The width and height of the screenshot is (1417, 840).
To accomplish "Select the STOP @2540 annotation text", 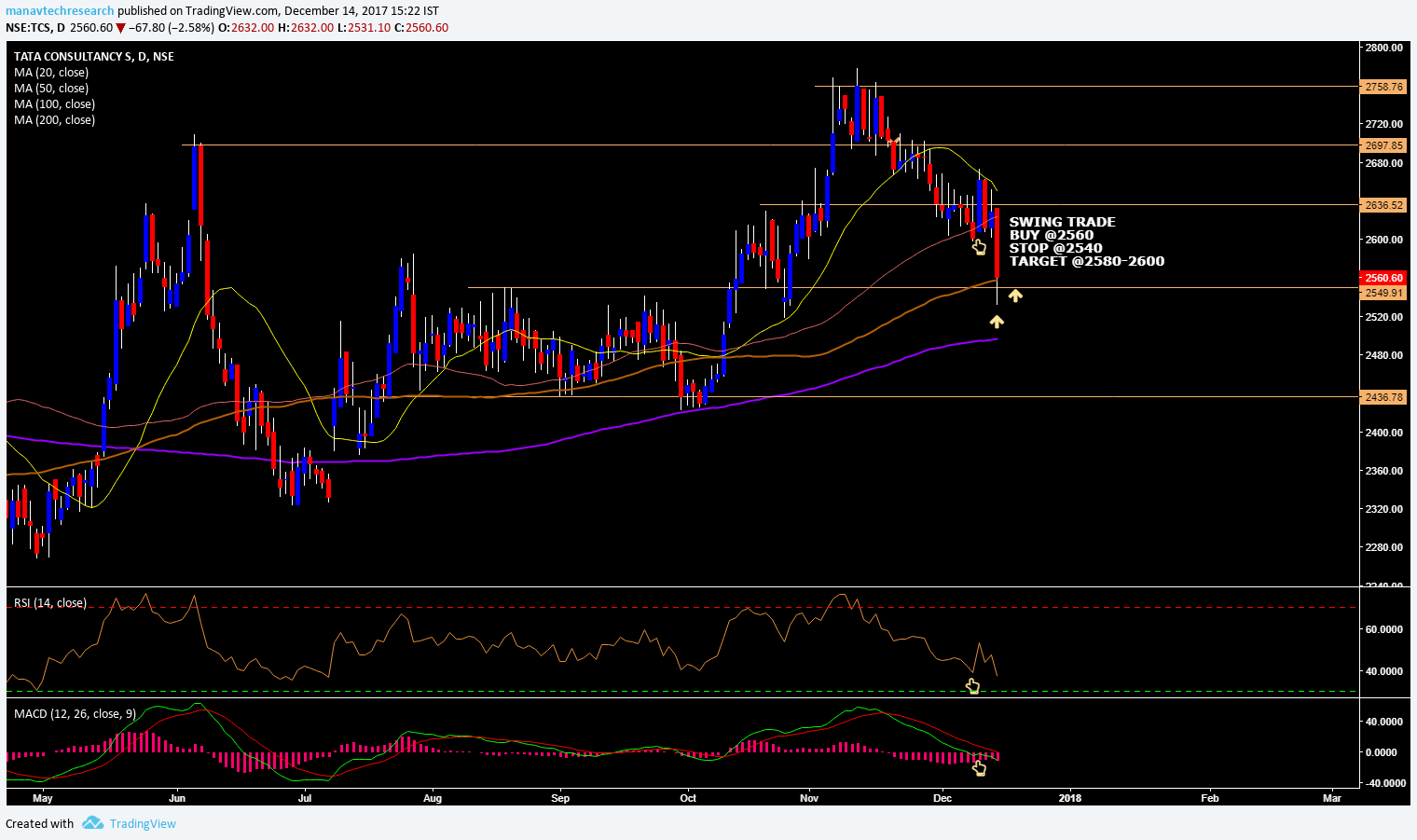I will [x=1055, y=248].
